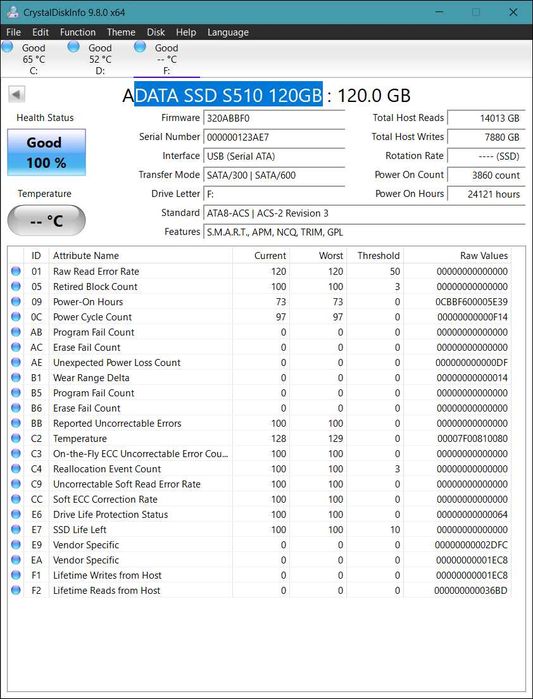Go to previous disk with arrow button
533x699 pixels.
16,95
